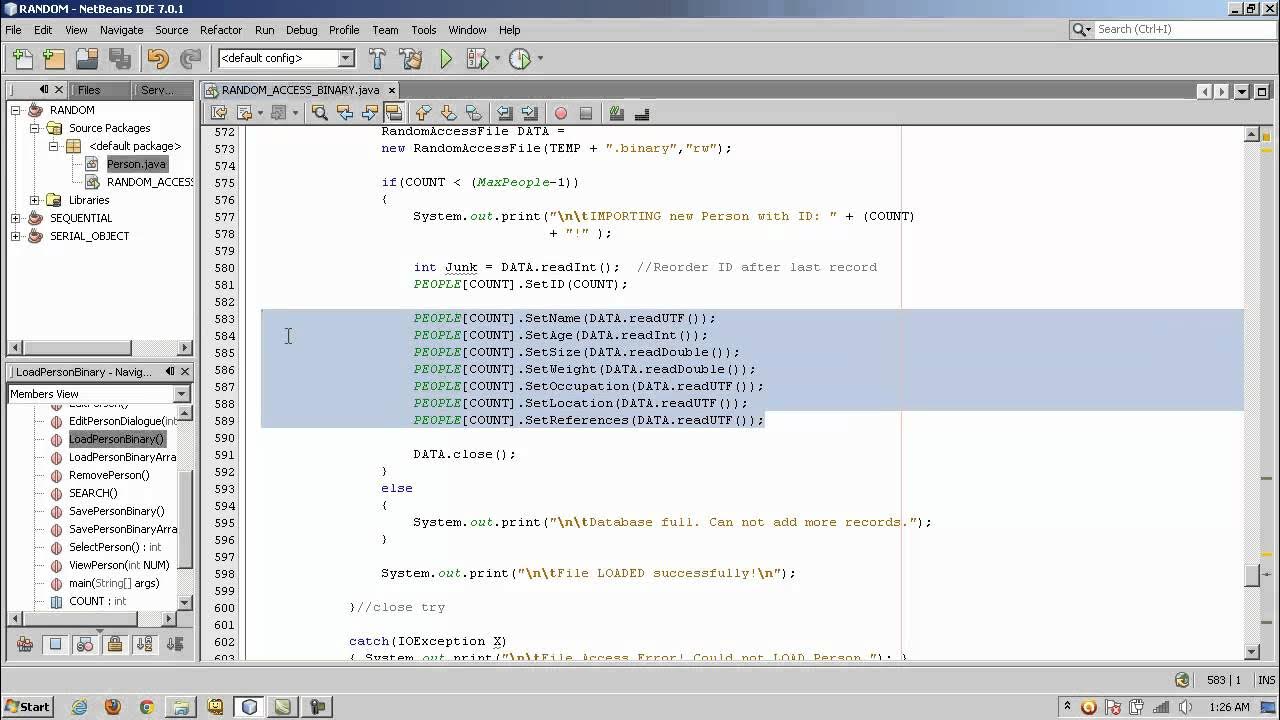The image size is (1280, 720).
Task: Click Shift Line Left icon
Action: pyautogui.click(x=505, y=113)
